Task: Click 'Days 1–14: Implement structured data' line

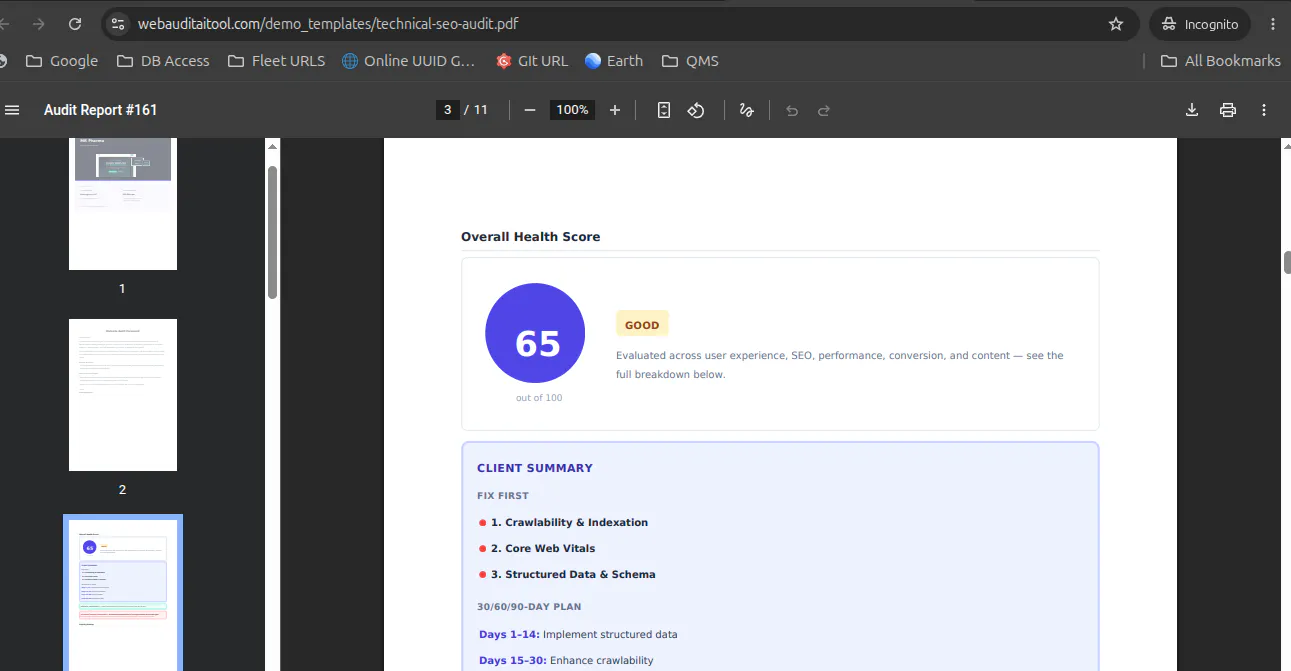Action: [578, 634]
